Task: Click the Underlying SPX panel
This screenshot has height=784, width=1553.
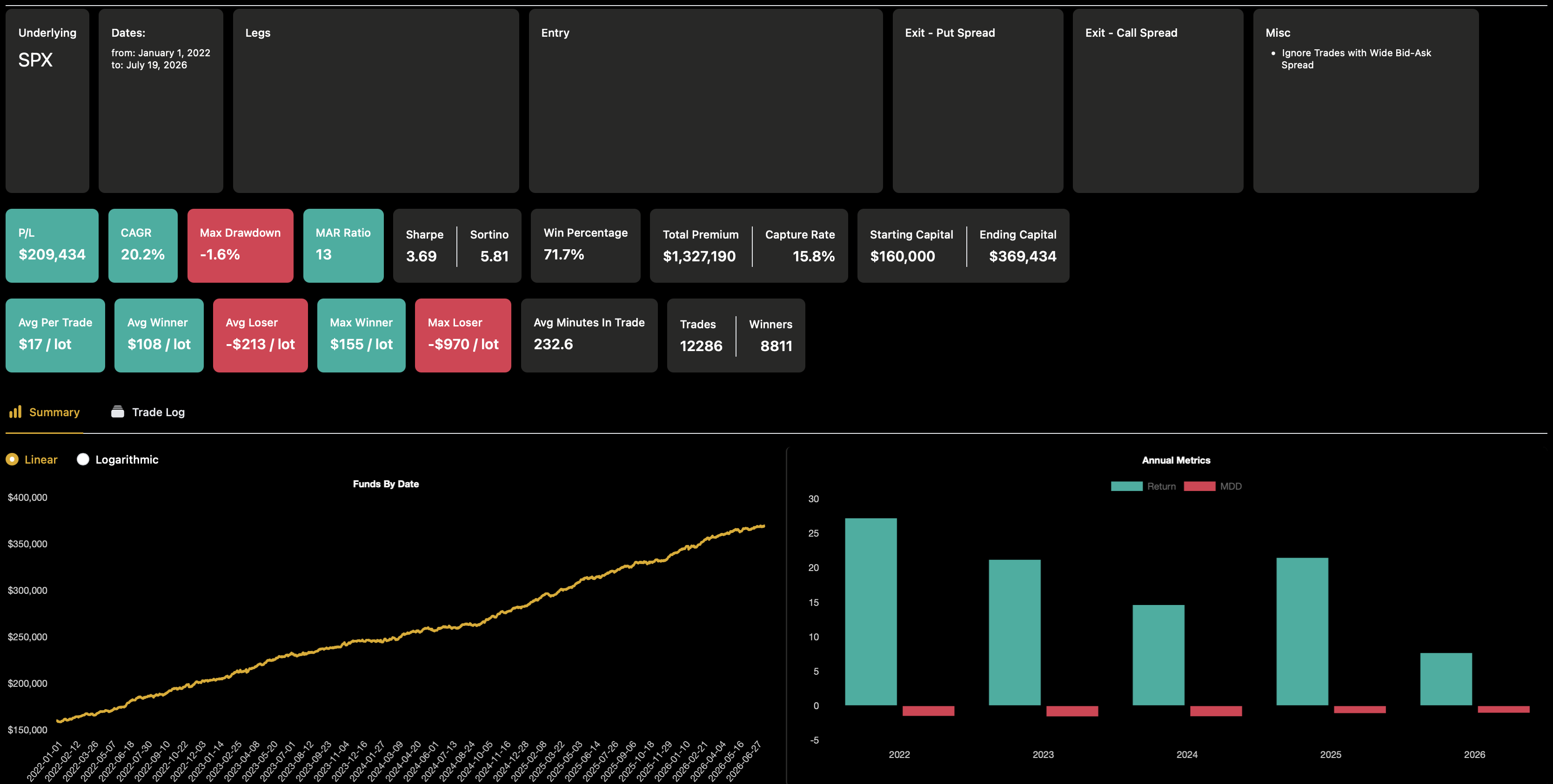Action: [x=47, y=100]
